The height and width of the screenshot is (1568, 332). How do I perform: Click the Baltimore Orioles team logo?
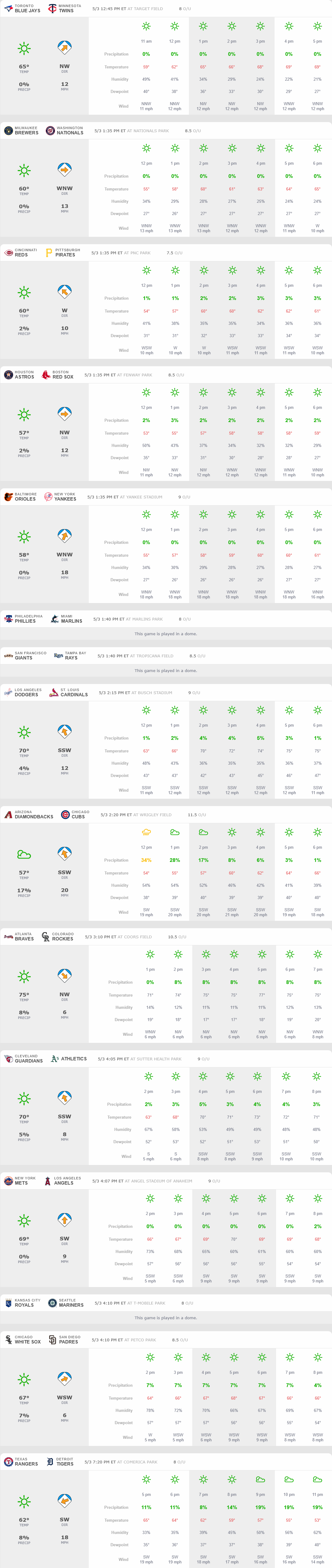click(9, 497)
